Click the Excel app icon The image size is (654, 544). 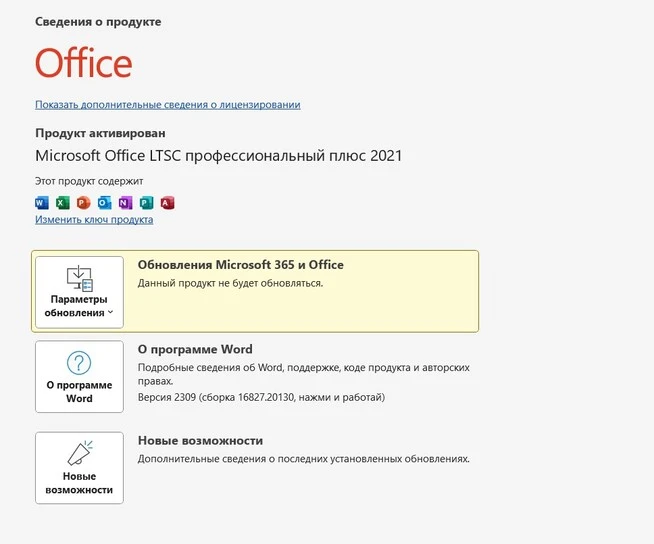click(x=63, y=203)
